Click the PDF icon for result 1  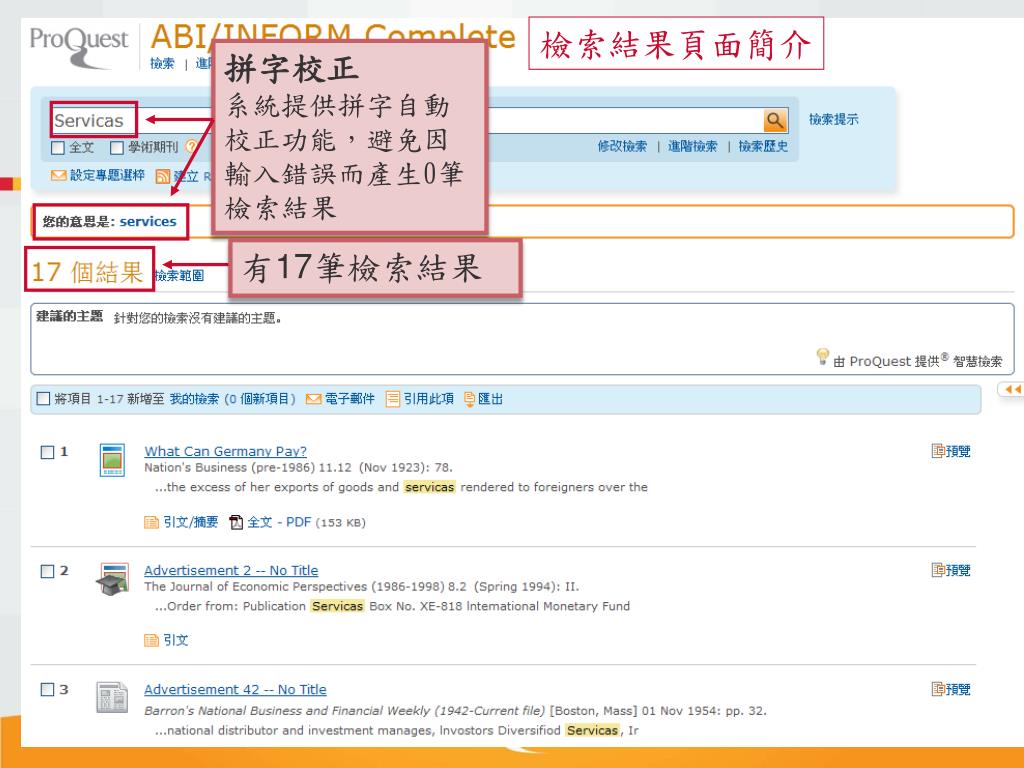[236, 522]
